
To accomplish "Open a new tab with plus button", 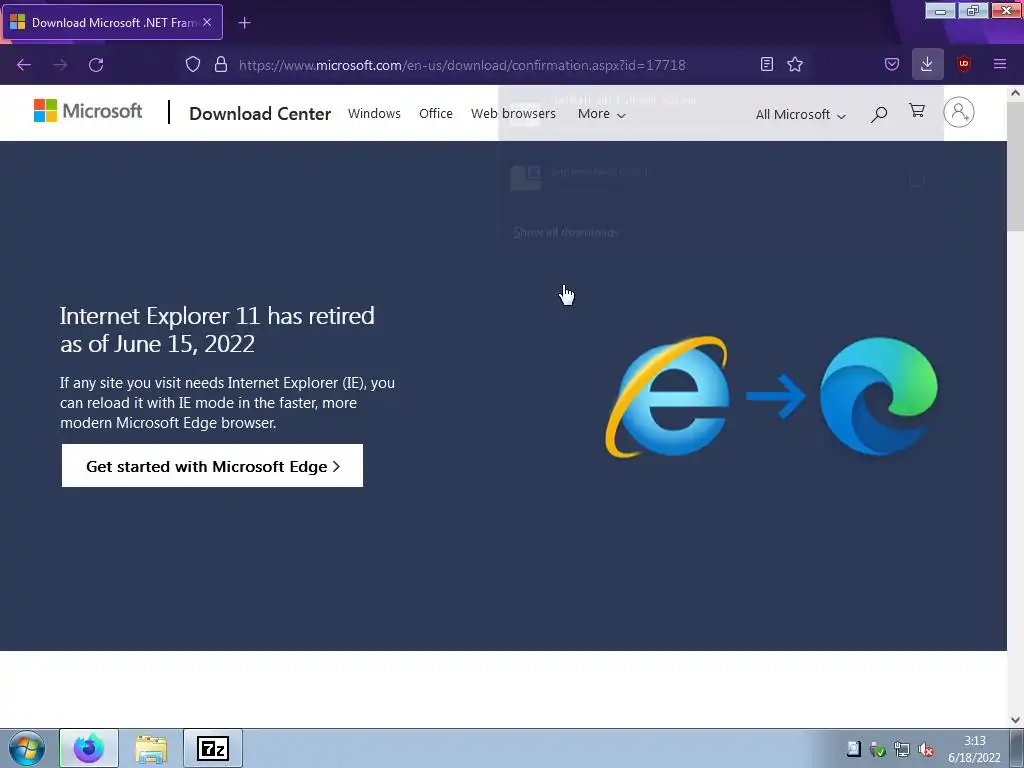I will (x=244, y=23).
